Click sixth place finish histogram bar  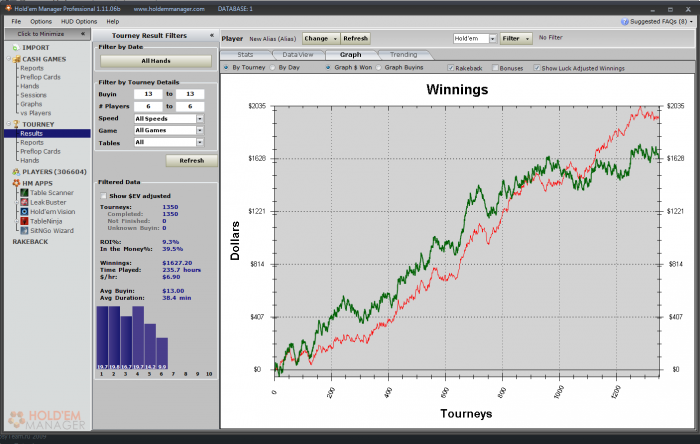point(162,353)
